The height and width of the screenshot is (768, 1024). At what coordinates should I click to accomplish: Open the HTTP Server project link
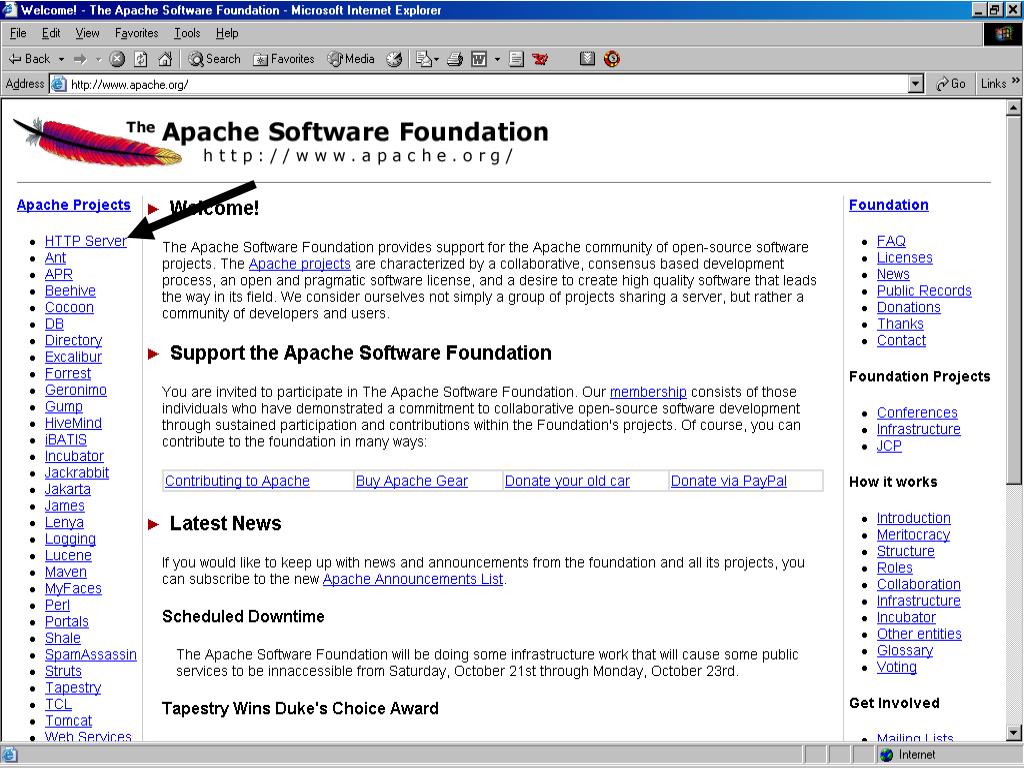[86, 241]
